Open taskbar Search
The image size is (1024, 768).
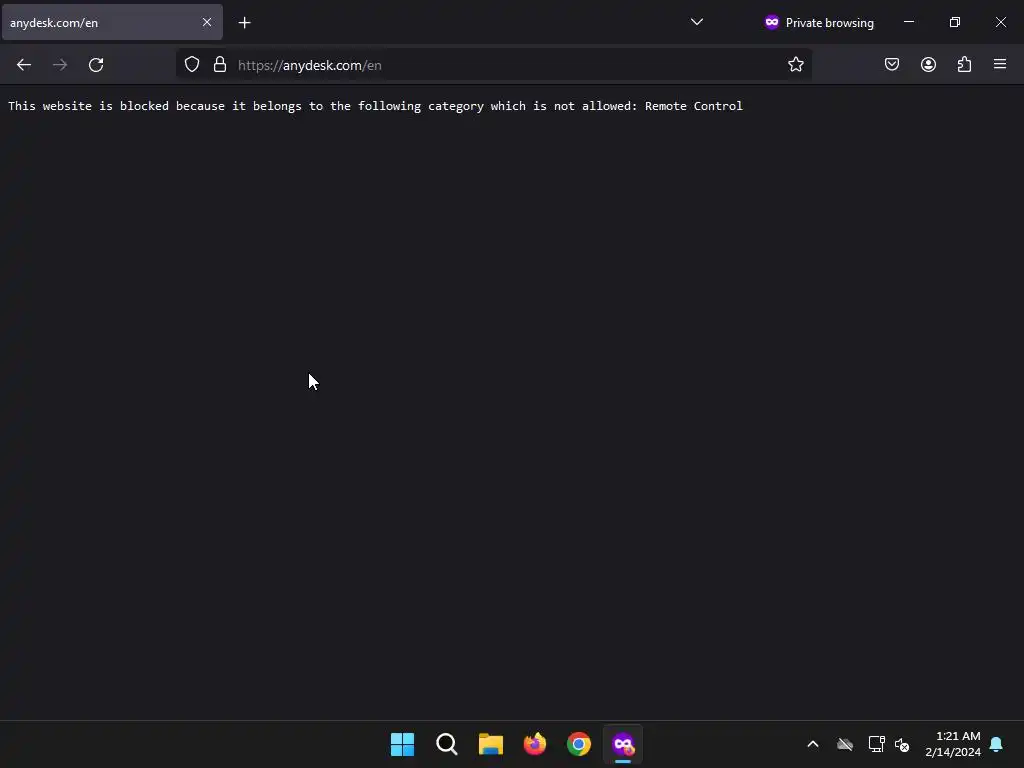(447, 744)
